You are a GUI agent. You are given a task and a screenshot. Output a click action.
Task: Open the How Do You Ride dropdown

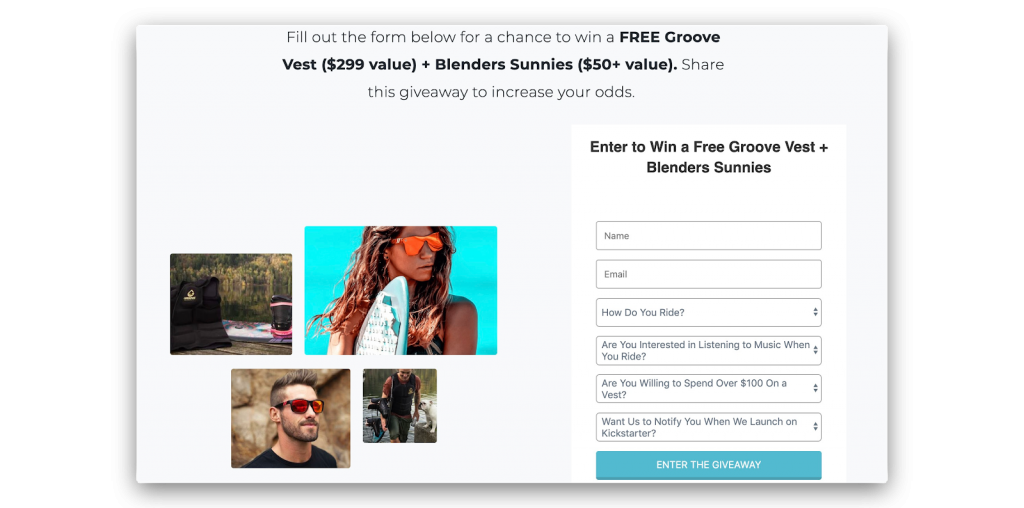(x=709, y=313)
